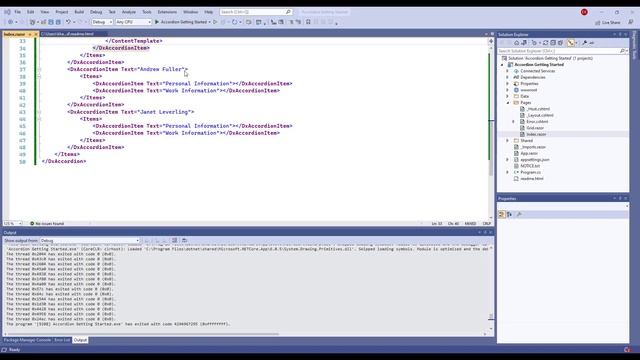
Task: Open the Any CPU platform dropdown
Action: tap(133, 22)
